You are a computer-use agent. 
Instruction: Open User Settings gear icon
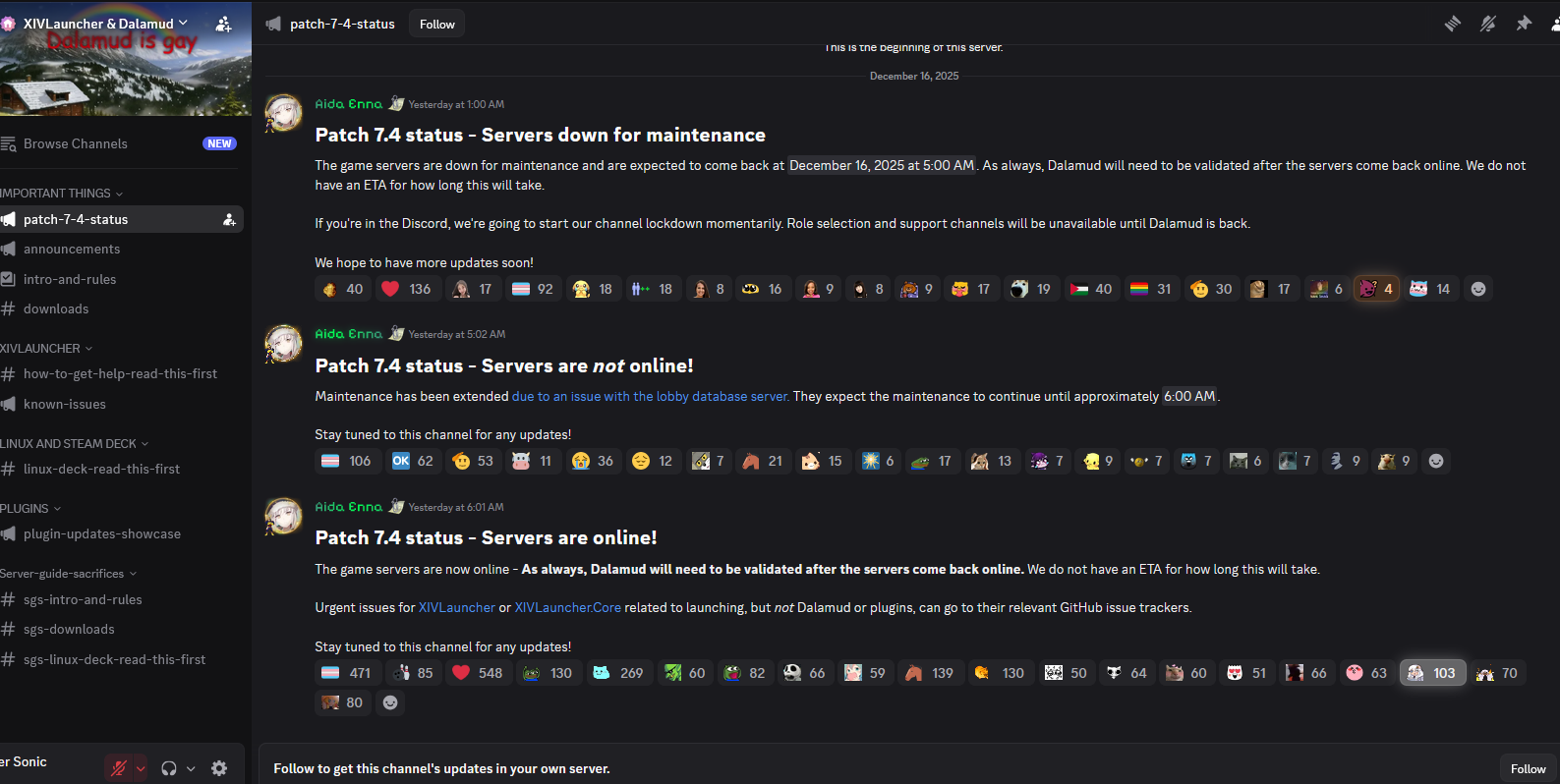click(219, 768)
